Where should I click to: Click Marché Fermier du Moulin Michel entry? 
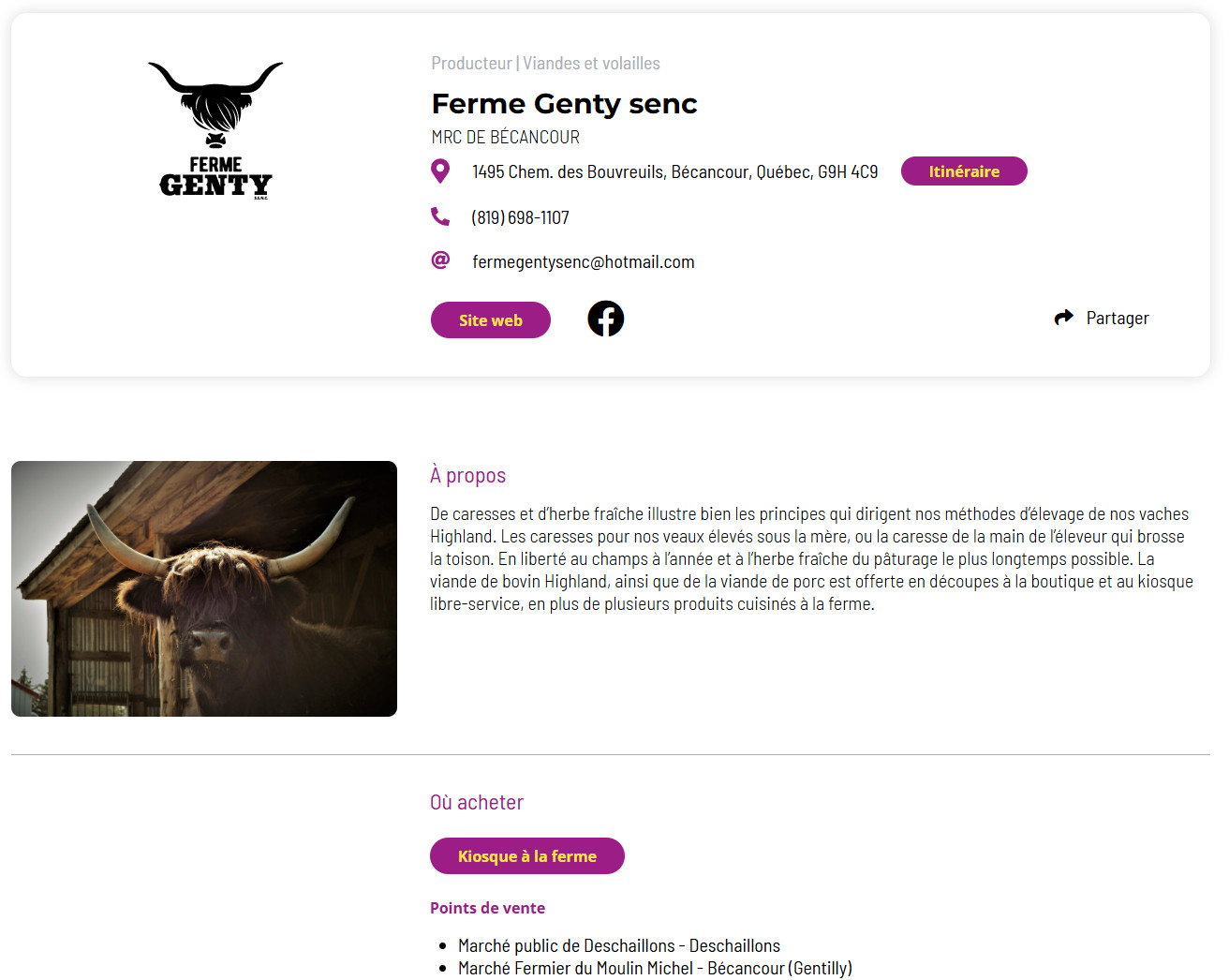point(654,968)
